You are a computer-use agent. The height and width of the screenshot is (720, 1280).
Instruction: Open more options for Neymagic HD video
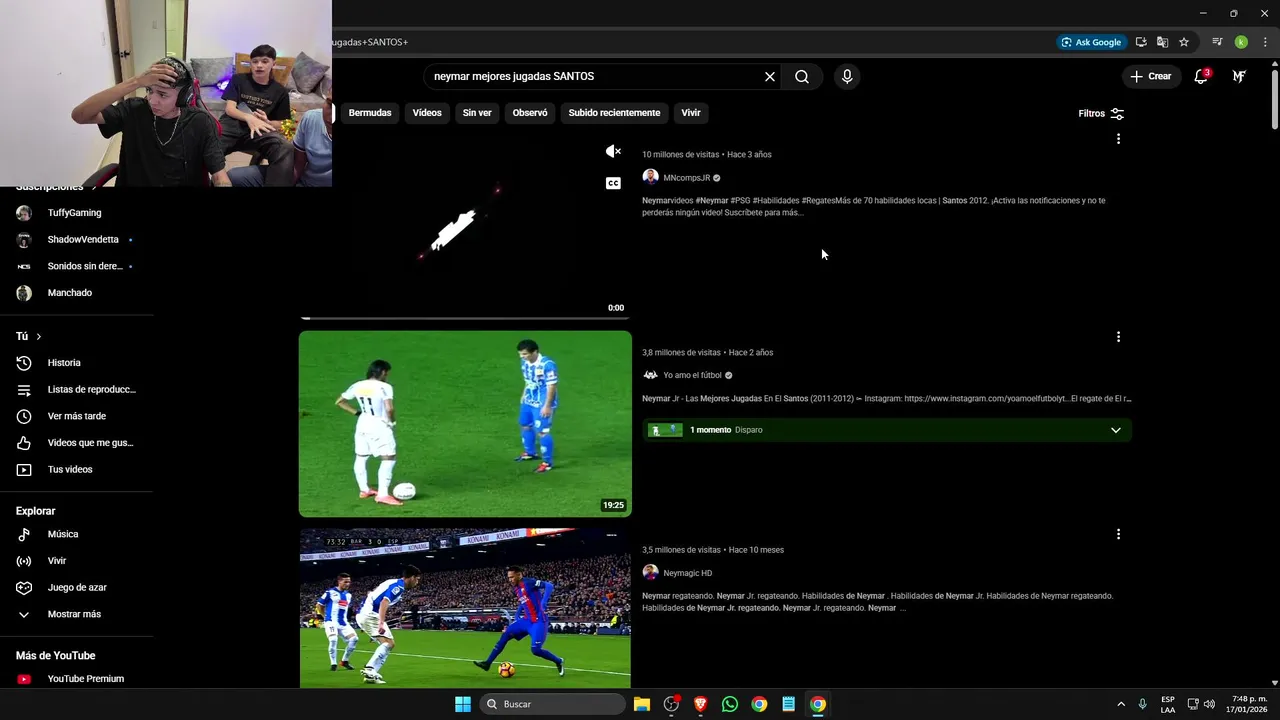1118,535
